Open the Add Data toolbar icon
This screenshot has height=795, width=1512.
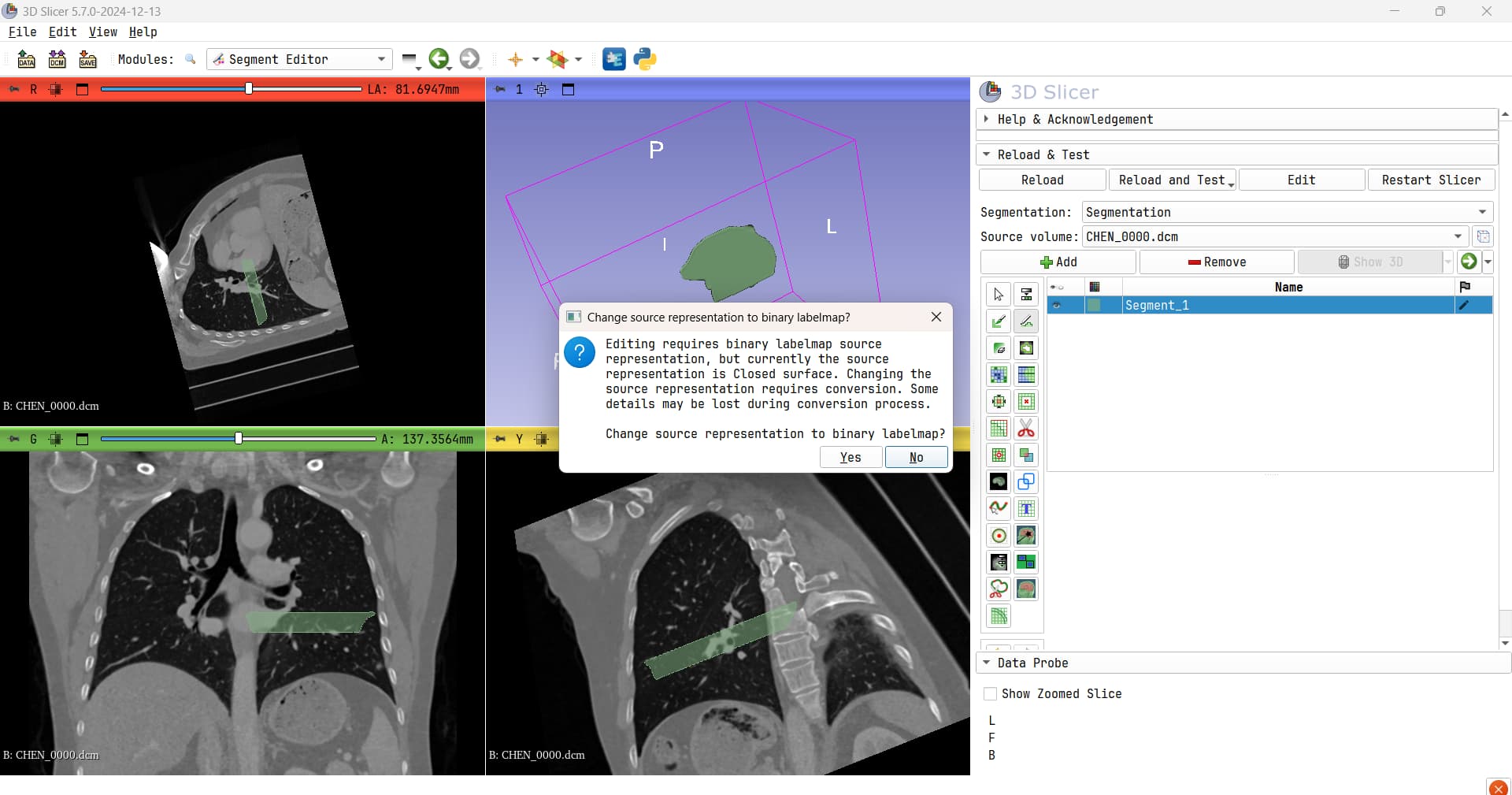[x=26, y=59]
